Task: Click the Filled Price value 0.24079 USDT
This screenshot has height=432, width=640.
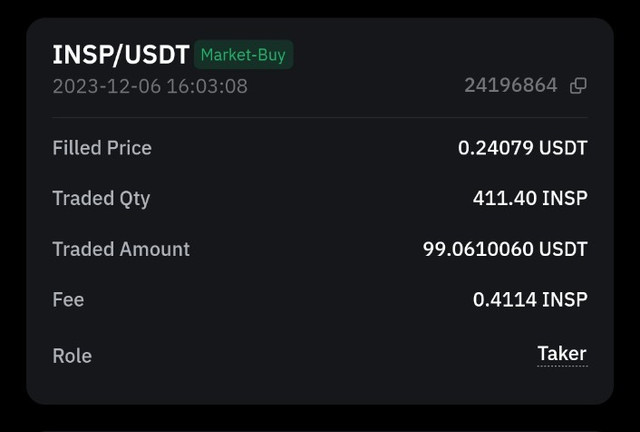Action: pos(522,148)
